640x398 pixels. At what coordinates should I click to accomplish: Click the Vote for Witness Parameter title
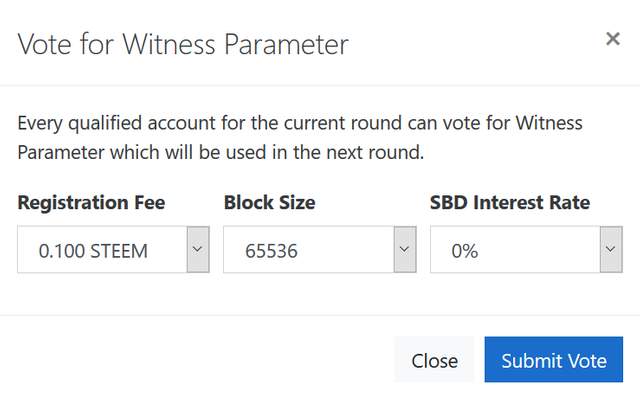[183, 44]
